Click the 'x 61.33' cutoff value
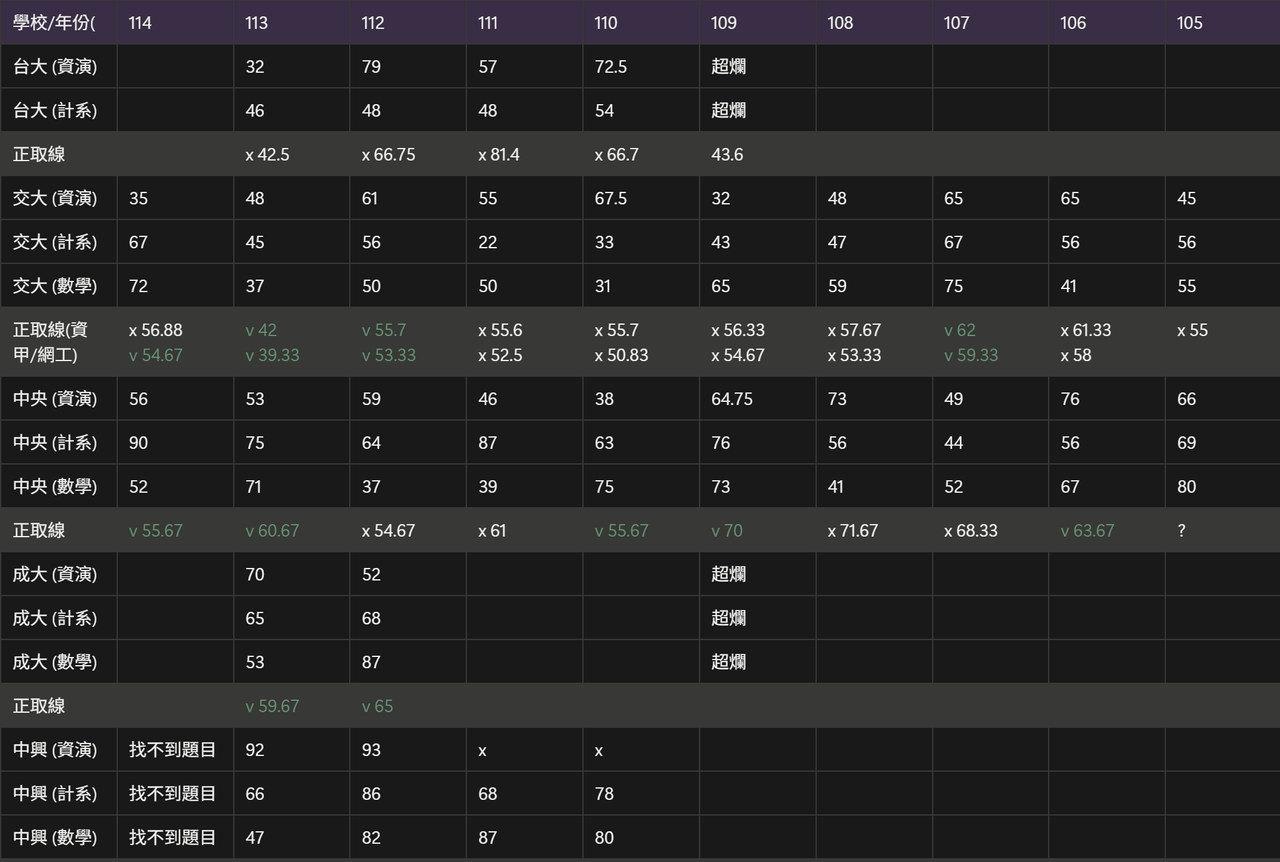The height and width of the screenshot is (862, 1280). coord(1086,330)
